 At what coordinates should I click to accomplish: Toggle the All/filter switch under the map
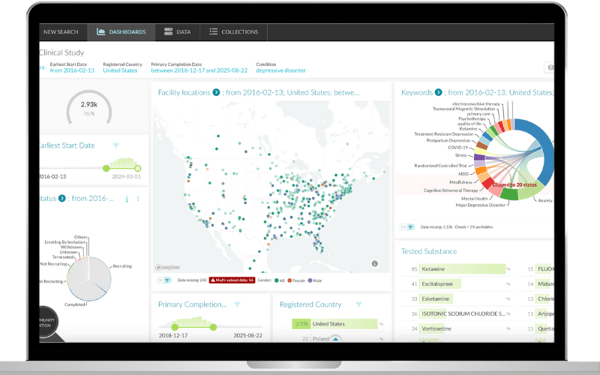(x=164, y=280)
